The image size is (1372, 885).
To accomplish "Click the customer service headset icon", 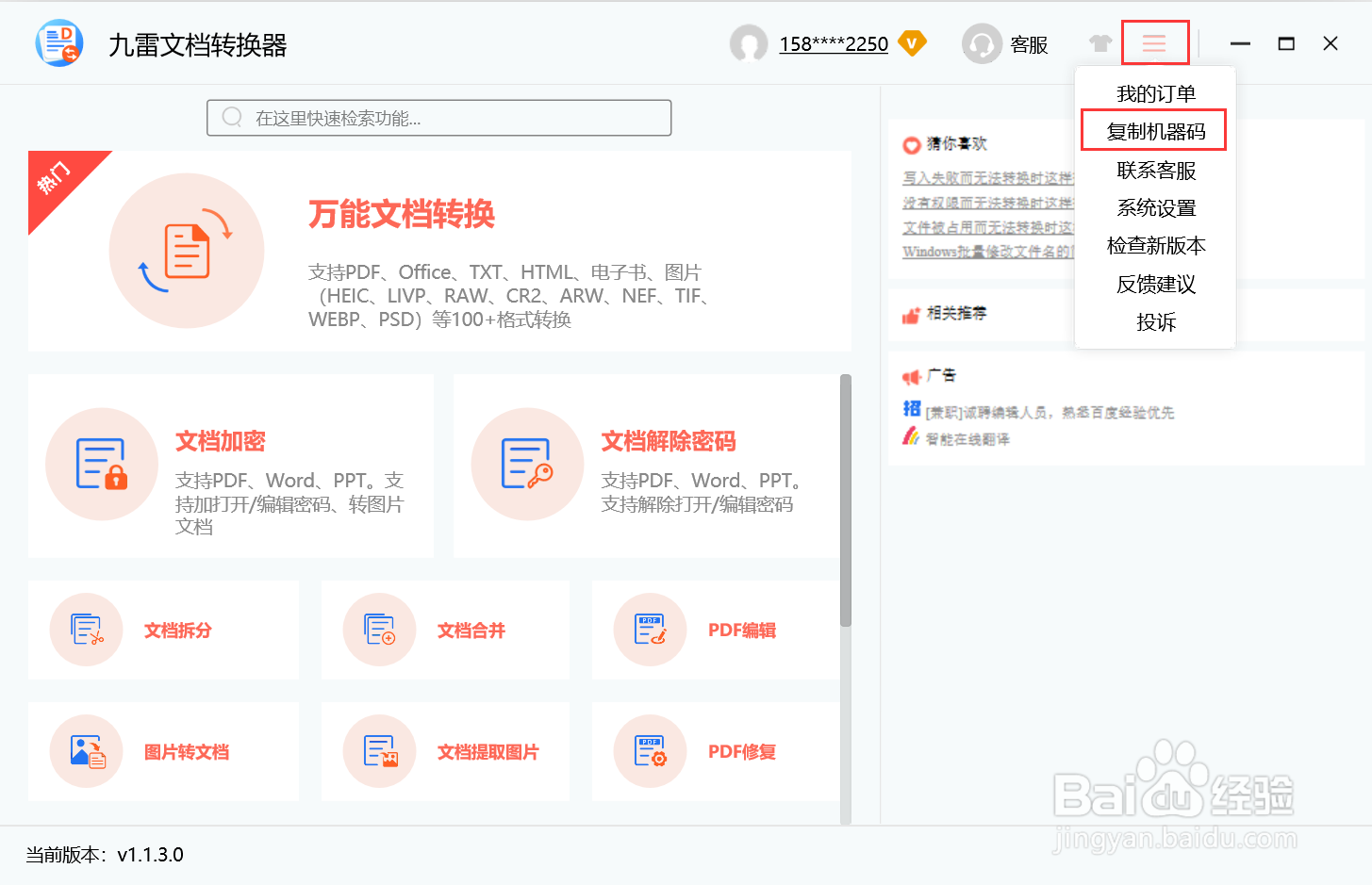I will point(982,43).
